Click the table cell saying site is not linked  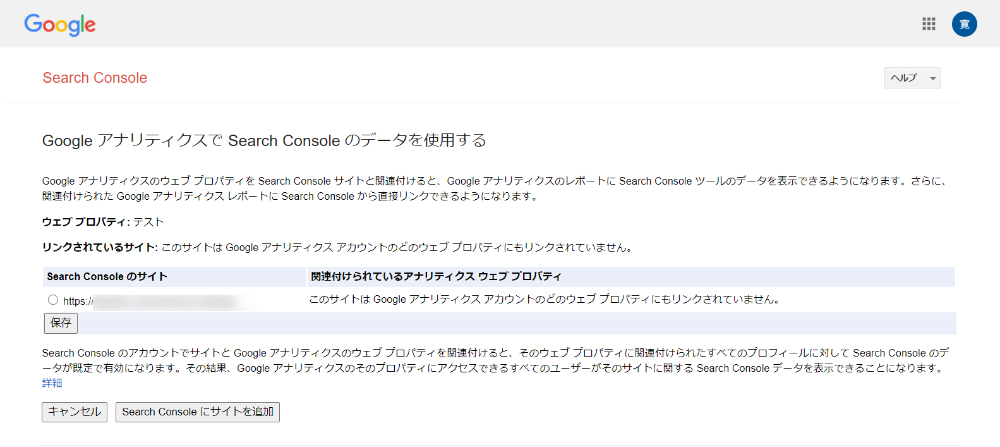[545, 299]
